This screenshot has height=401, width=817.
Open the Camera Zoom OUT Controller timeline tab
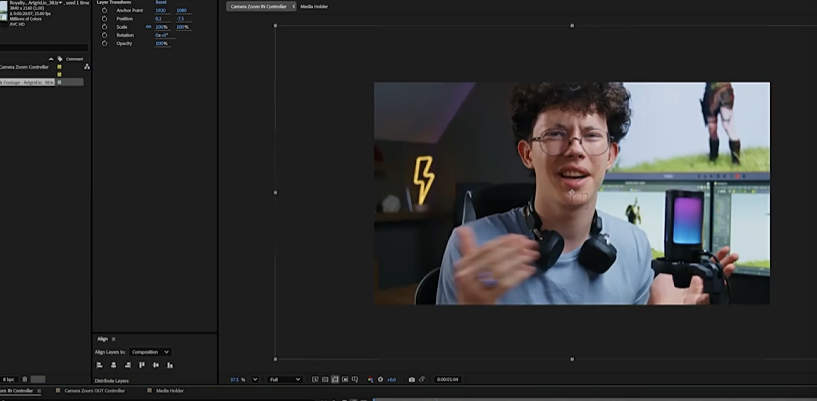coord(94,391)
